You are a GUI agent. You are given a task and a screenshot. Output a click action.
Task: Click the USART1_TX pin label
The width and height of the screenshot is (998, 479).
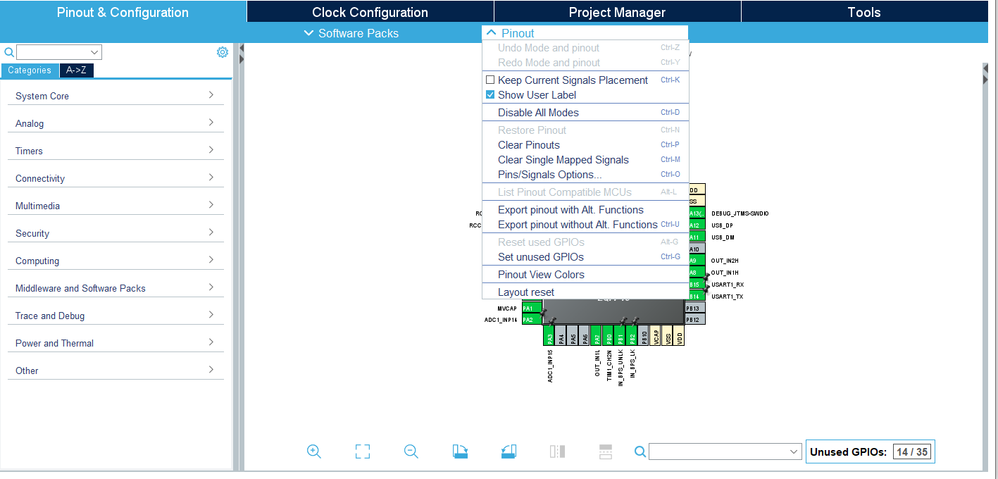tap(727, 296)
